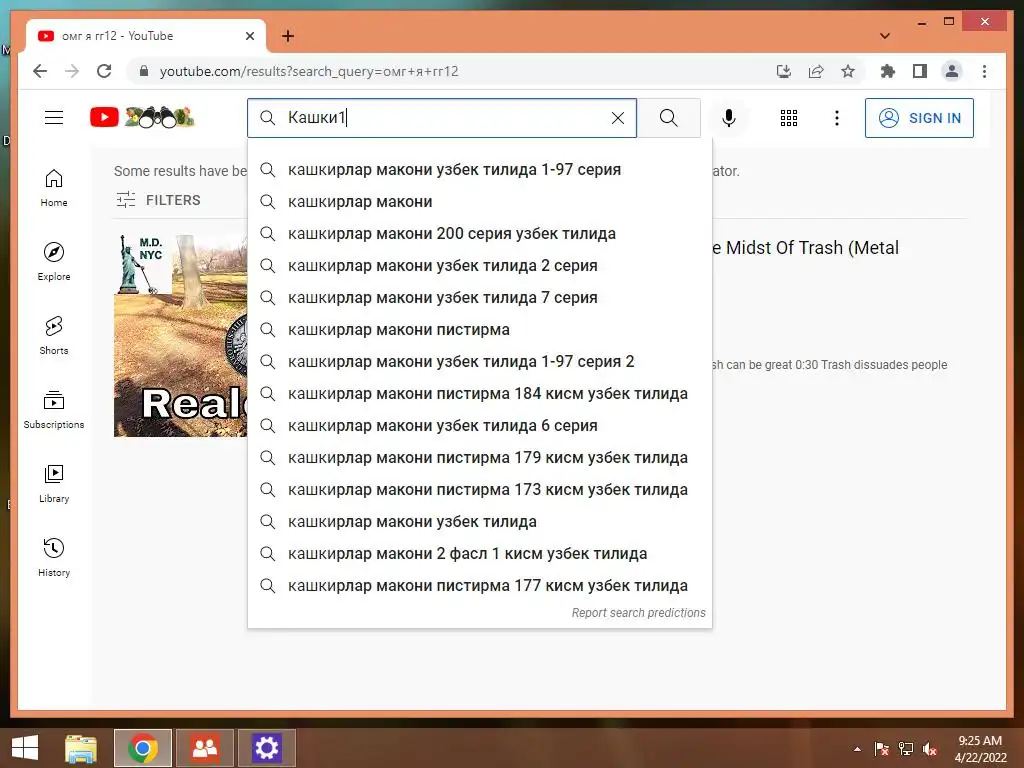This screenshot has width=1024, height=768.
Task: Click the browser forward arrow
Action: click(72, 71)
